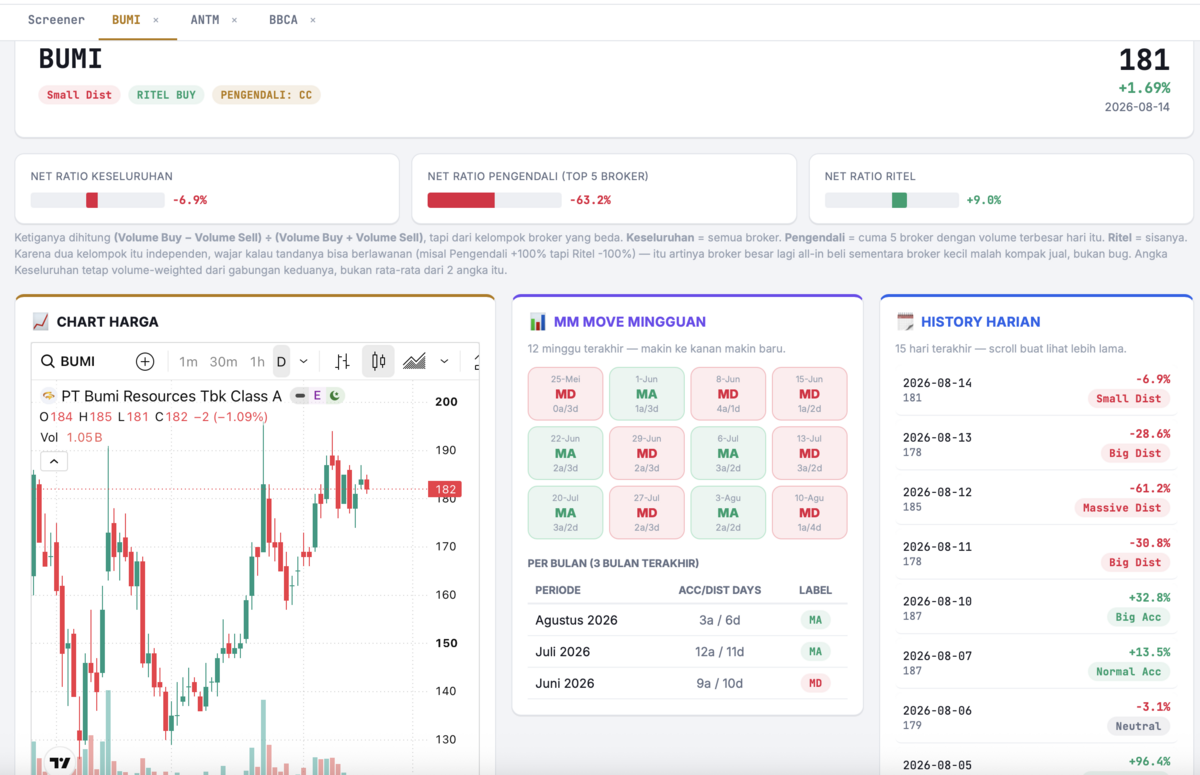Click the Juni 2026 row
Screen dimensions: 1200x775
point(687,684)
